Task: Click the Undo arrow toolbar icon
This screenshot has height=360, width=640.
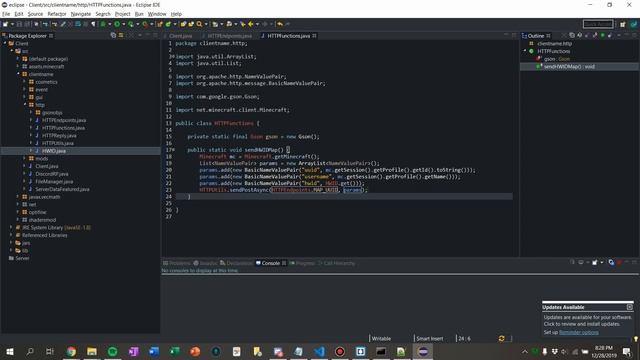Action: coord(280,24)
